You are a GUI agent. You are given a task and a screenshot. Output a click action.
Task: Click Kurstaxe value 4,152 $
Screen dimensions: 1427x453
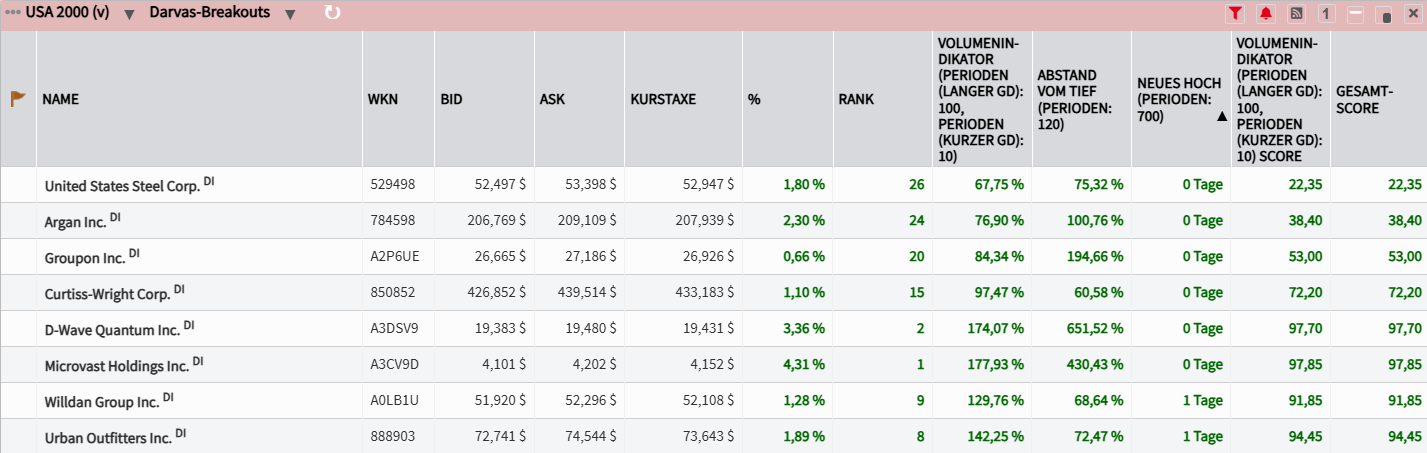click(x=711, y=364)
